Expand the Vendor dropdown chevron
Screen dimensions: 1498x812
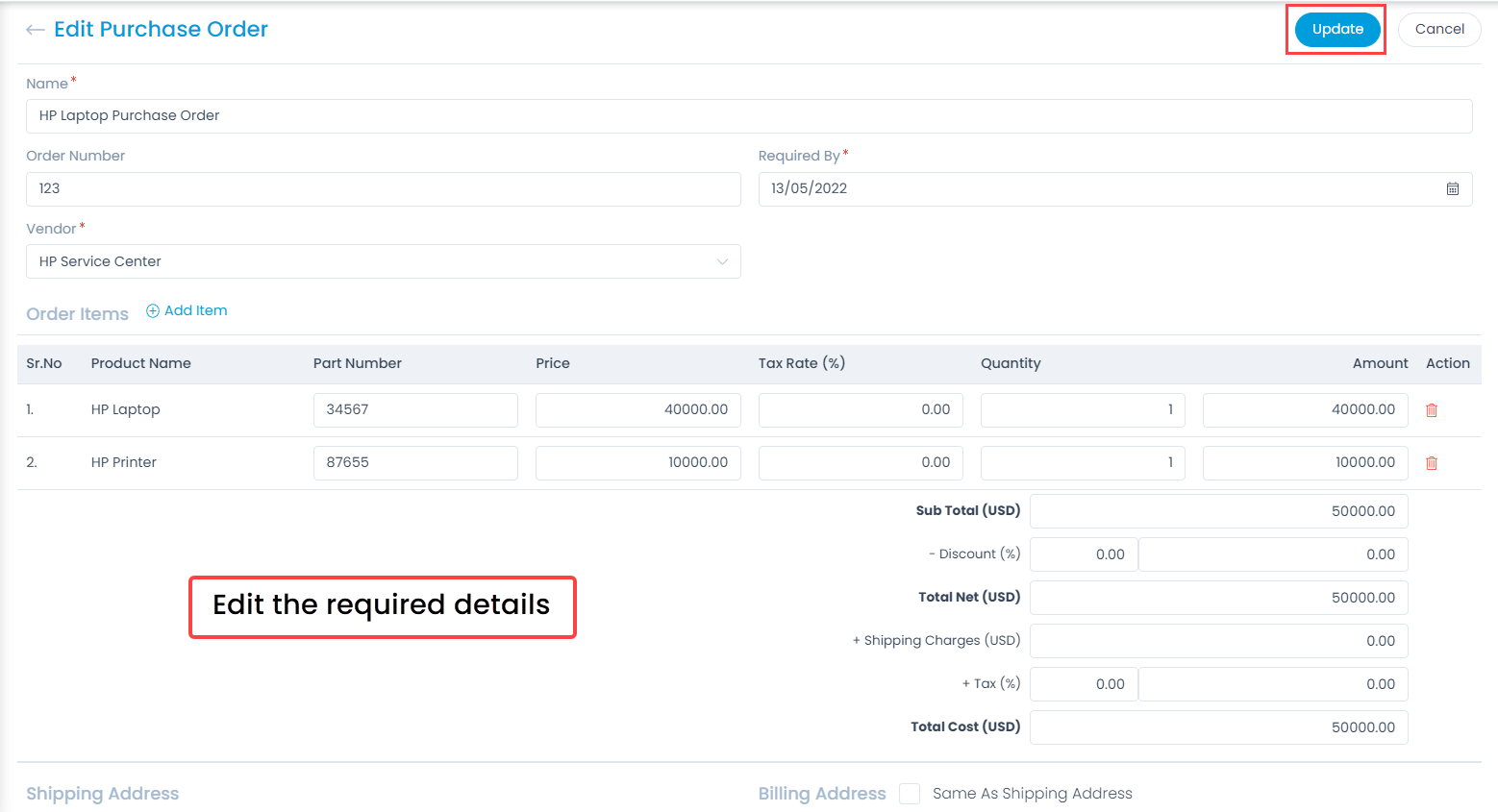(x=722, y=262)
